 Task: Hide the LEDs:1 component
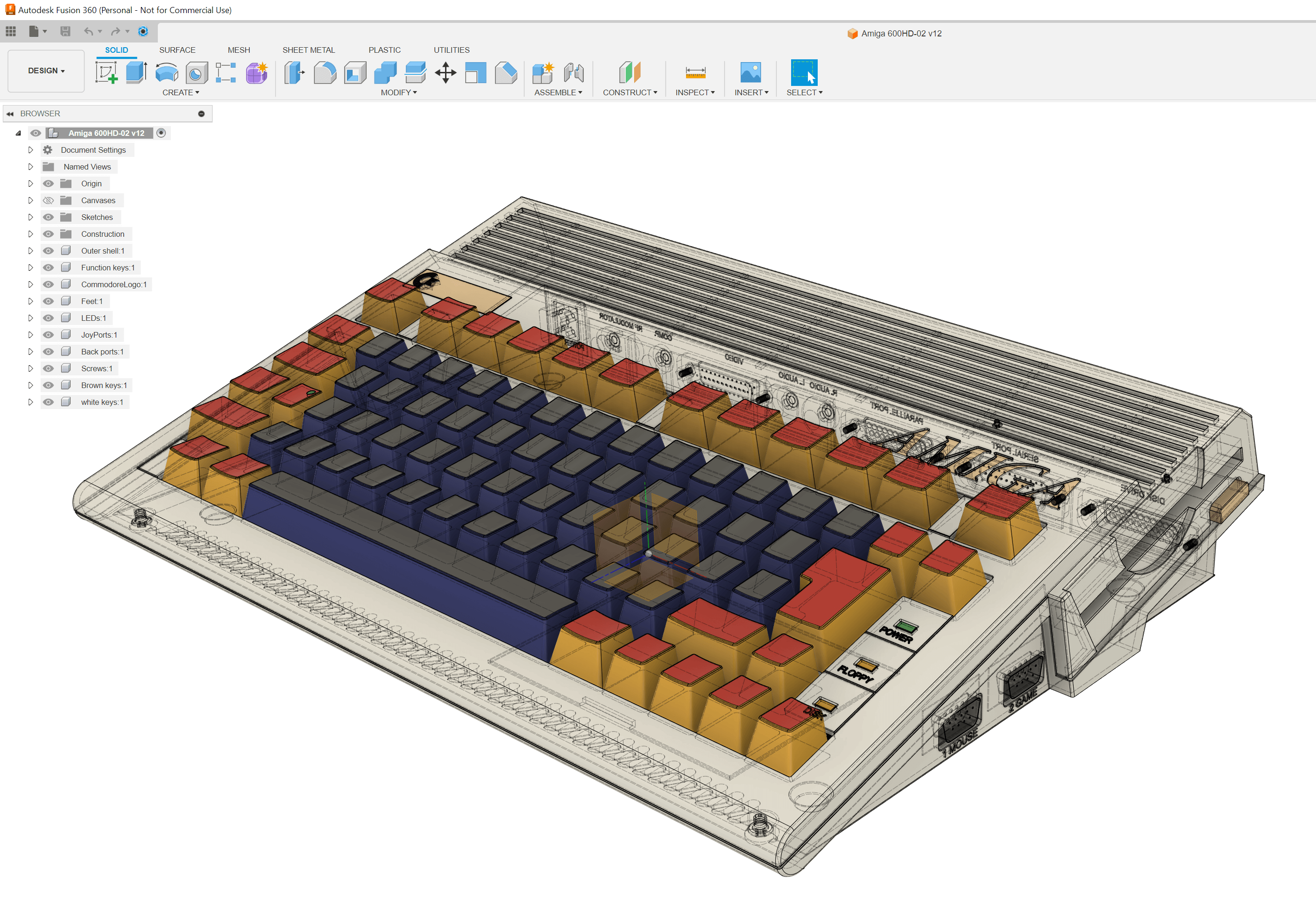(x=49, y=318)
